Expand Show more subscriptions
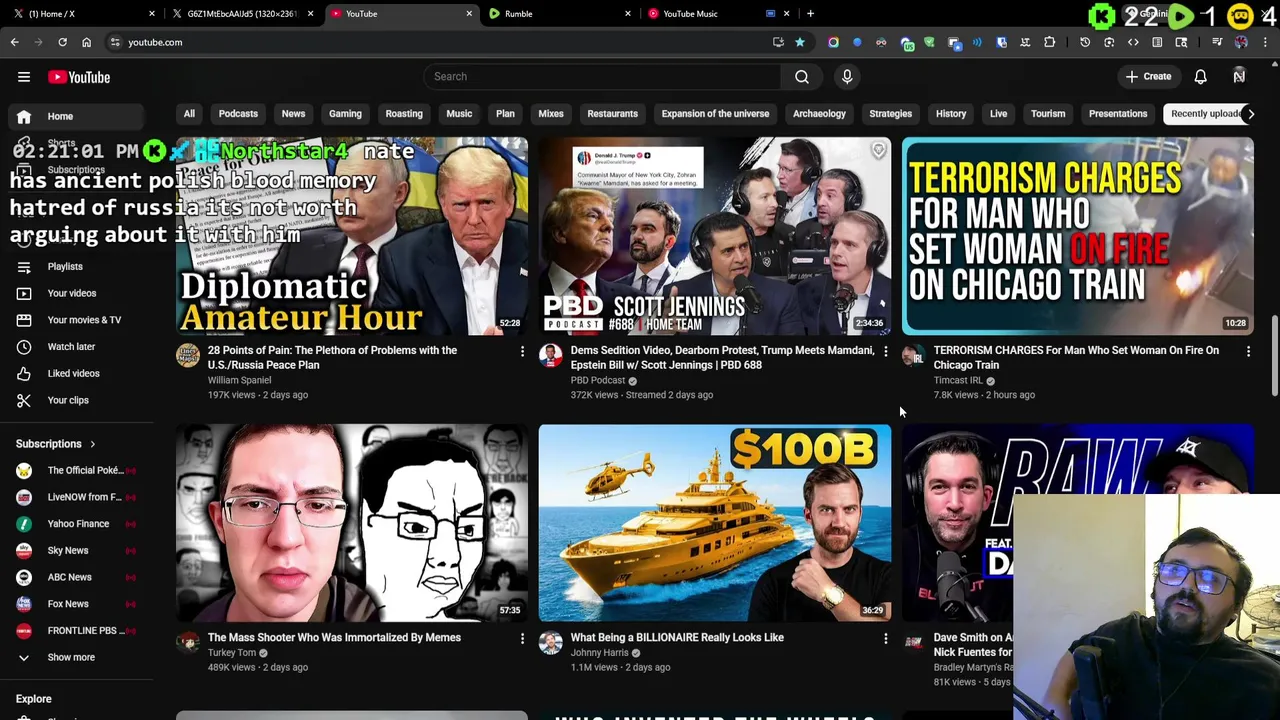This screenshot has height=720, width=1280. [x=77, y=657]
